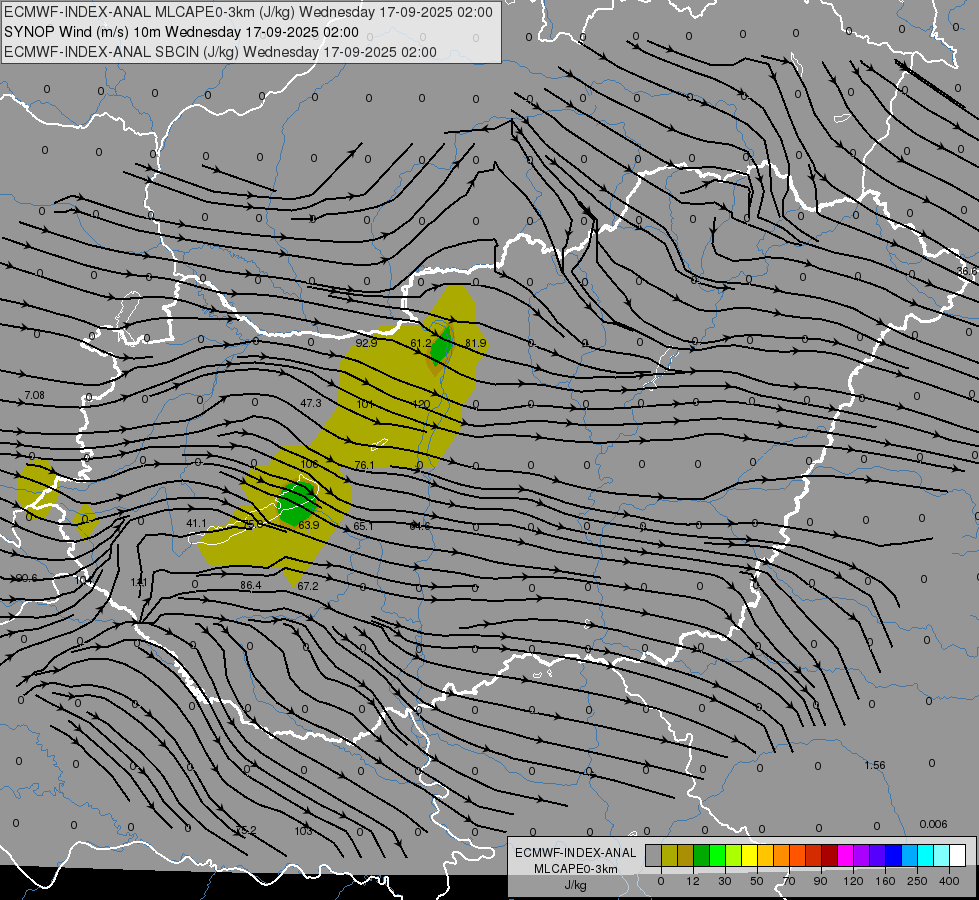Select the pure blue legend swatch

(x=893, y=855)
